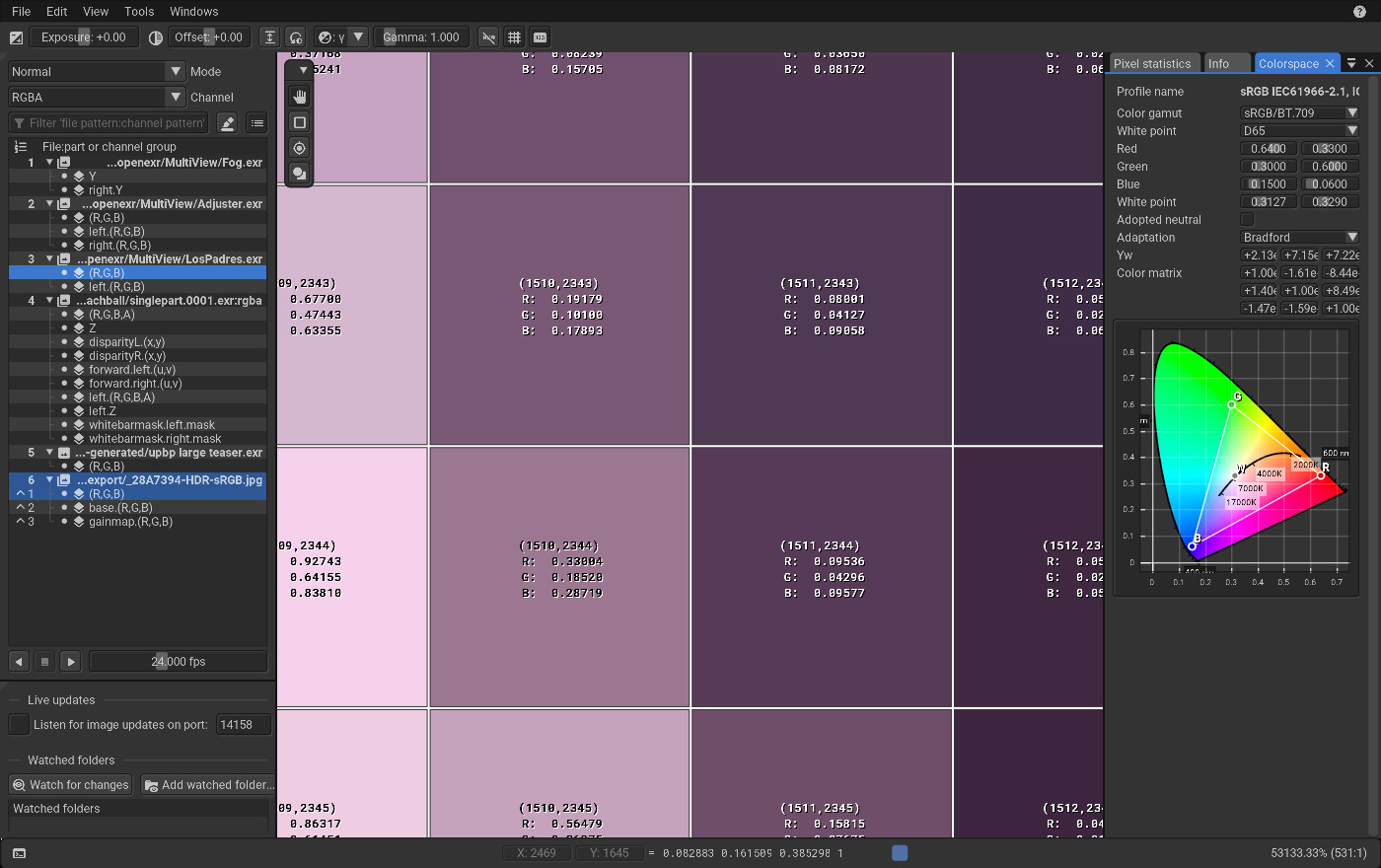Toggle the pixel values overlay icon
The width and height of the screenshot is (1381, 868).
point(540,37)
